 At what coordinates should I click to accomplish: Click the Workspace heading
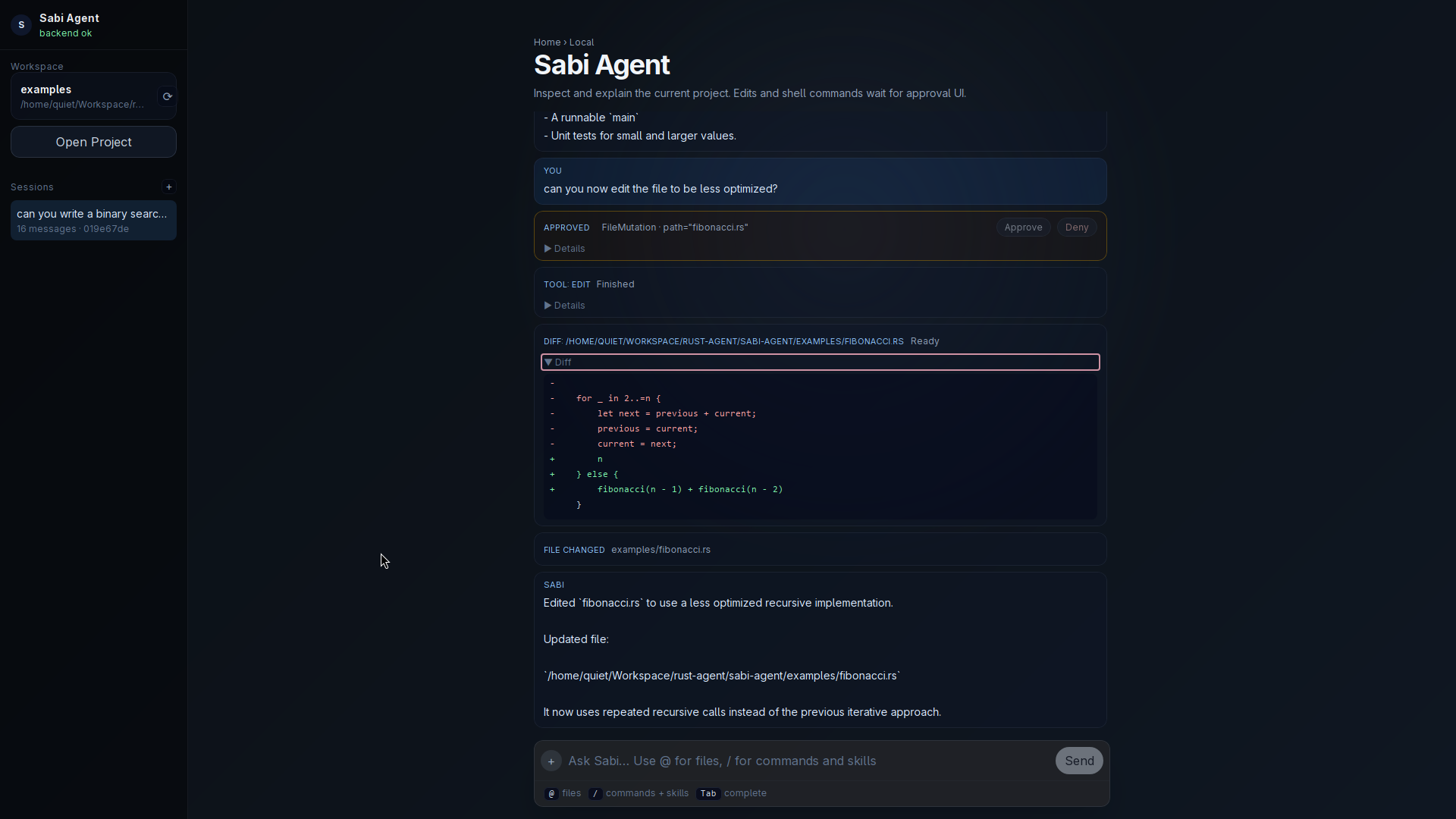tap(36, 67)
